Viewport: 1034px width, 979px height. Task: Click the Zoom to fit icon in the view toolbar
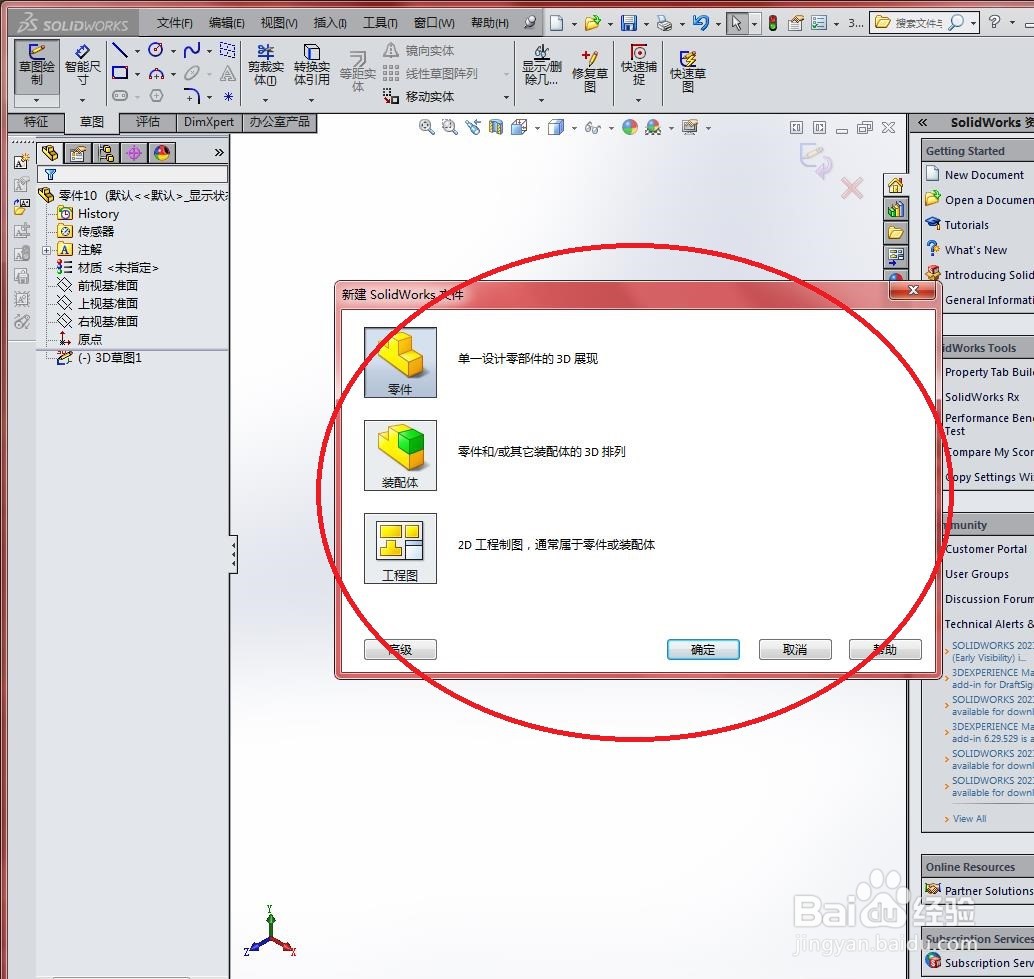(427, 127)
